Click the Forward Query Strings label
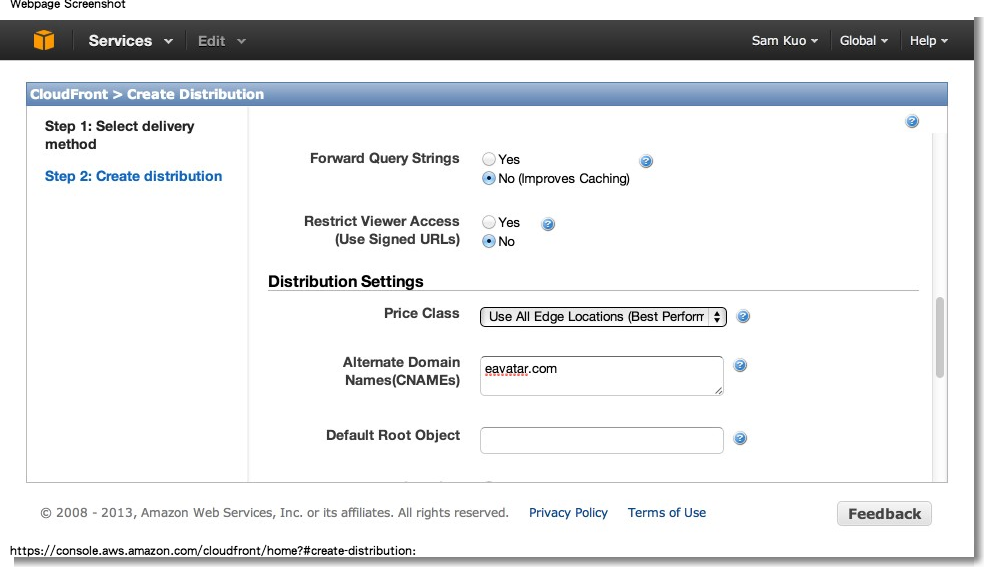The width and height of the screenshot is (984, 567). tap(385, 158)
